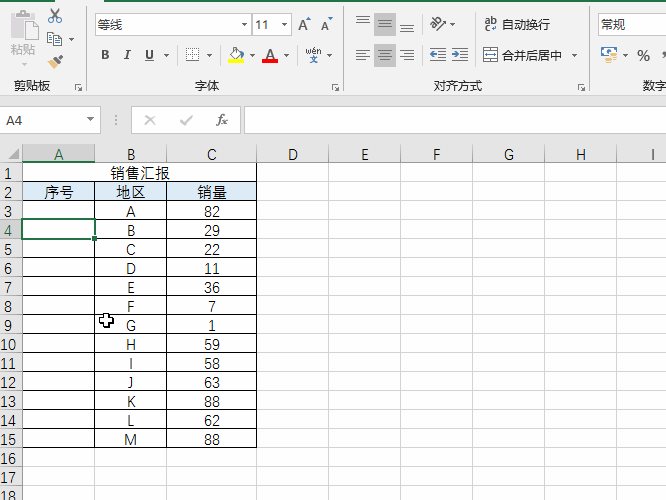Screen dimensions: 666x500
Task: Increase indent
Action: [460, 55]
